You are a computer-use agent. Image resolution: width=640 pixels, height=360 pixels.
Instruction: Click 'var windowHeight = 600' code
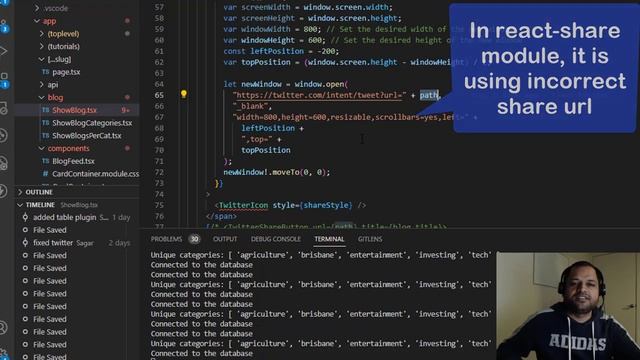[274, 40]
